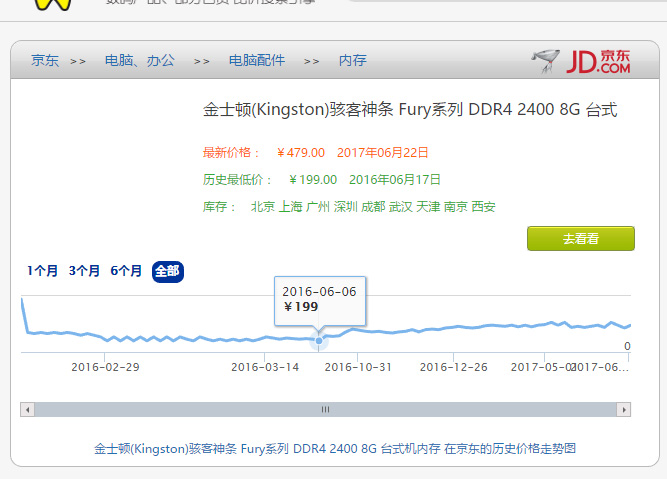
Task: Click the scrollbar left arrow under chart
Action: click(27, 409)
